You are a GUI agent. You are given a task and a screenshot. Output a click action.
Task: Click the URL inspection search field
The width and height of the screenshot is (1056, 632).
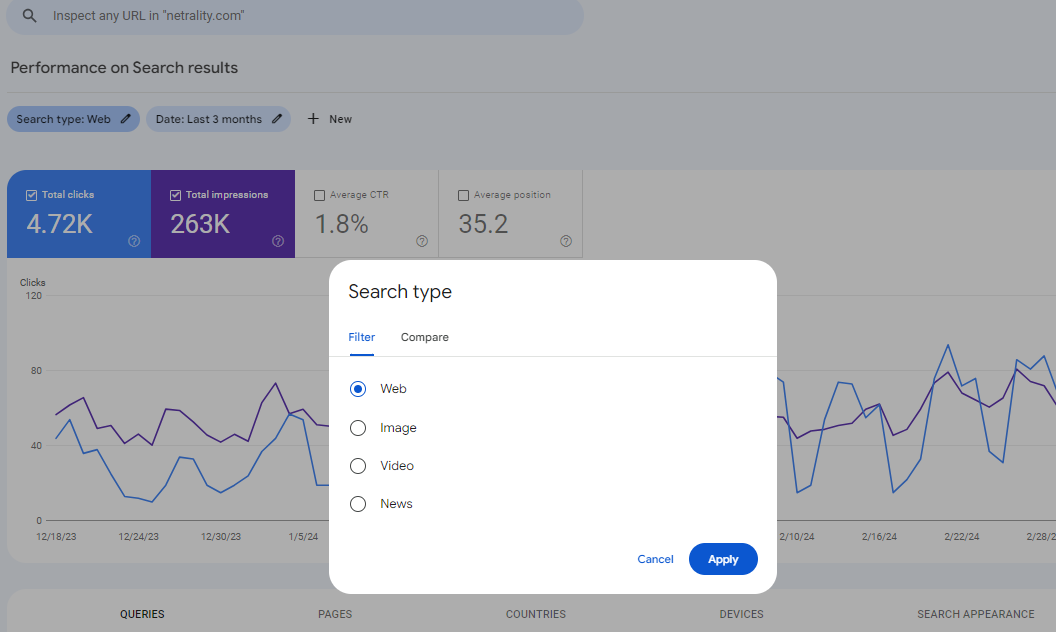click(x=300, y=16)
